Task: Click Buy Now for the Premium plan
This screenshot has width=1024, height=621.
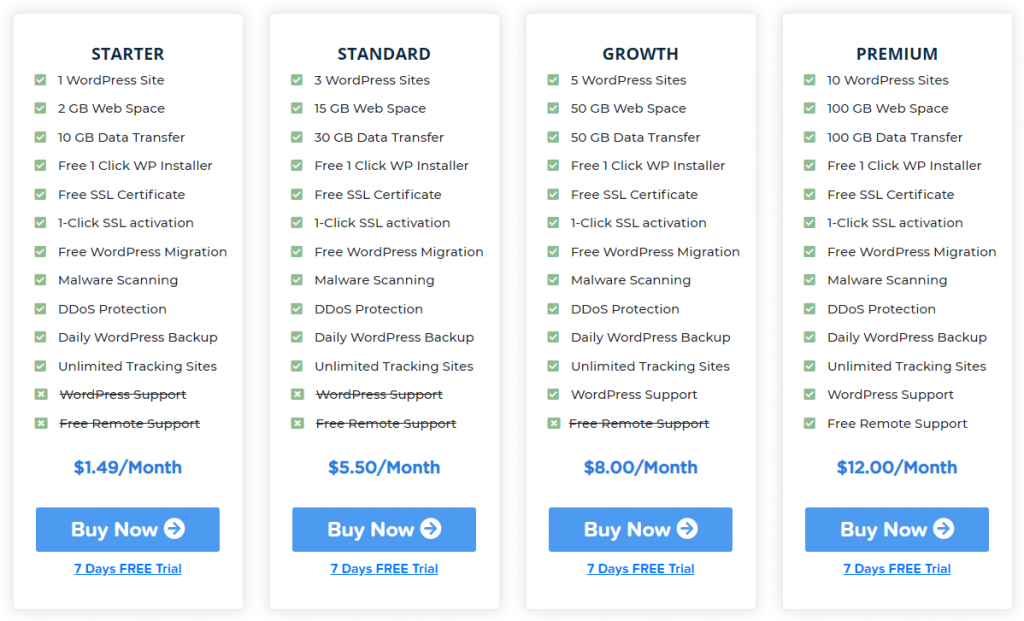Action: coord(897,529)
